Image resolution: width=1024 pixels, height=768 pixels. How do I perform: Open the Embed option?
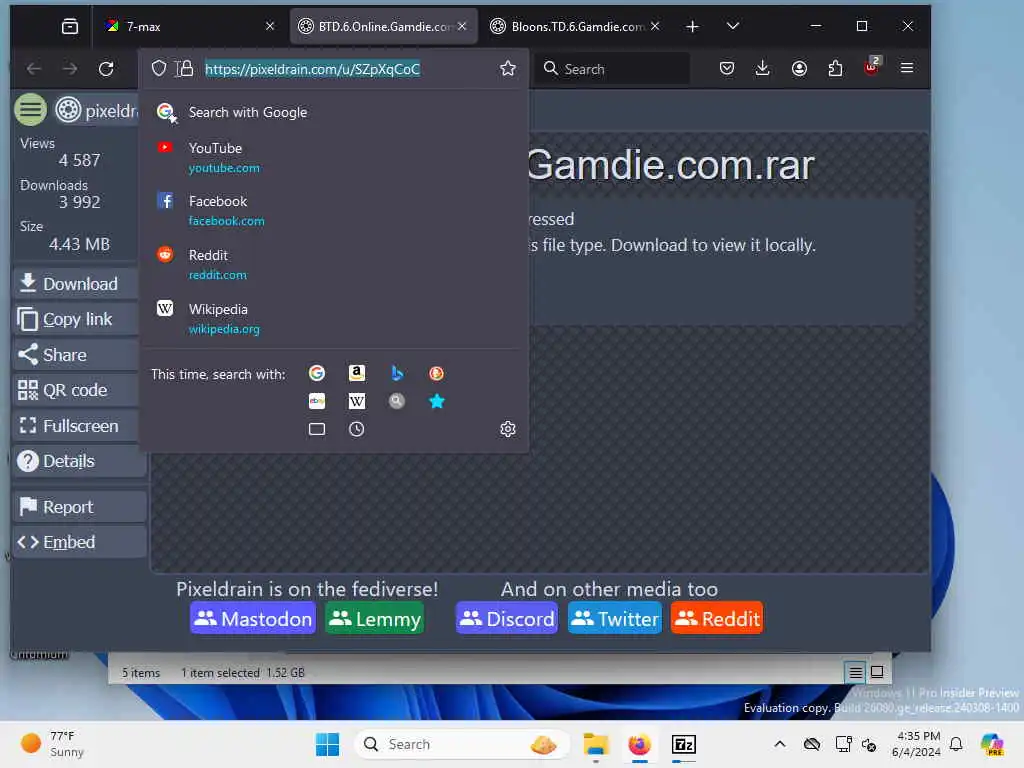(x=78, y=542)
